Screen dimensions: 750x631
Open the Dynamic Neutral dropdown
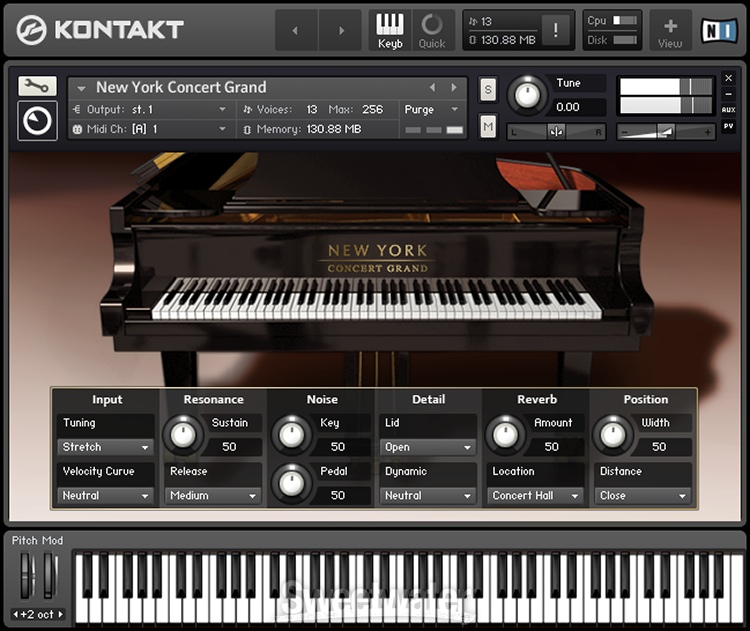pyautogui.click(x=428, y=496)
